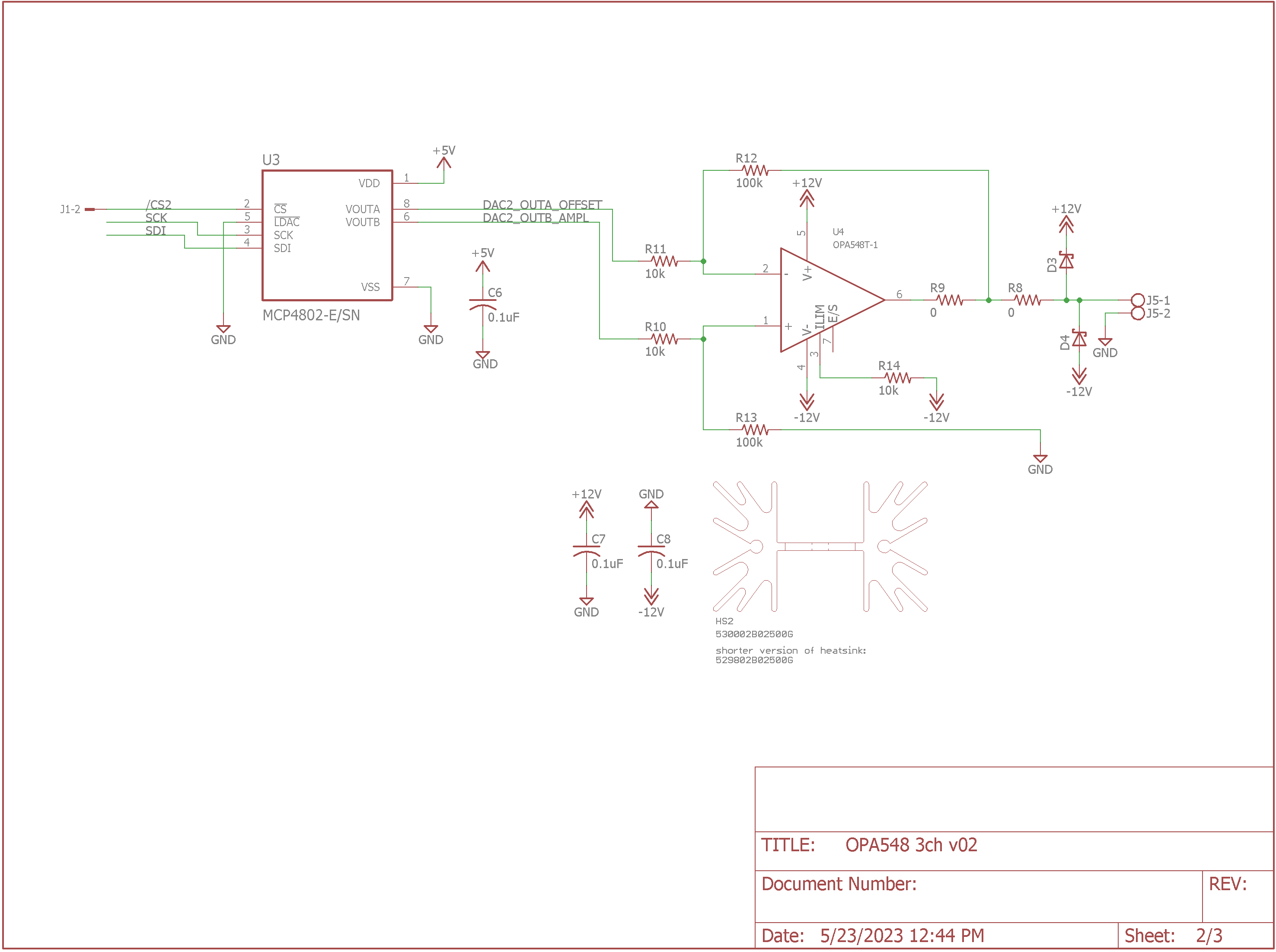1276x952 pixels.
Task: Select the D4 diode symbol
Action: (x=1079, y=338)
